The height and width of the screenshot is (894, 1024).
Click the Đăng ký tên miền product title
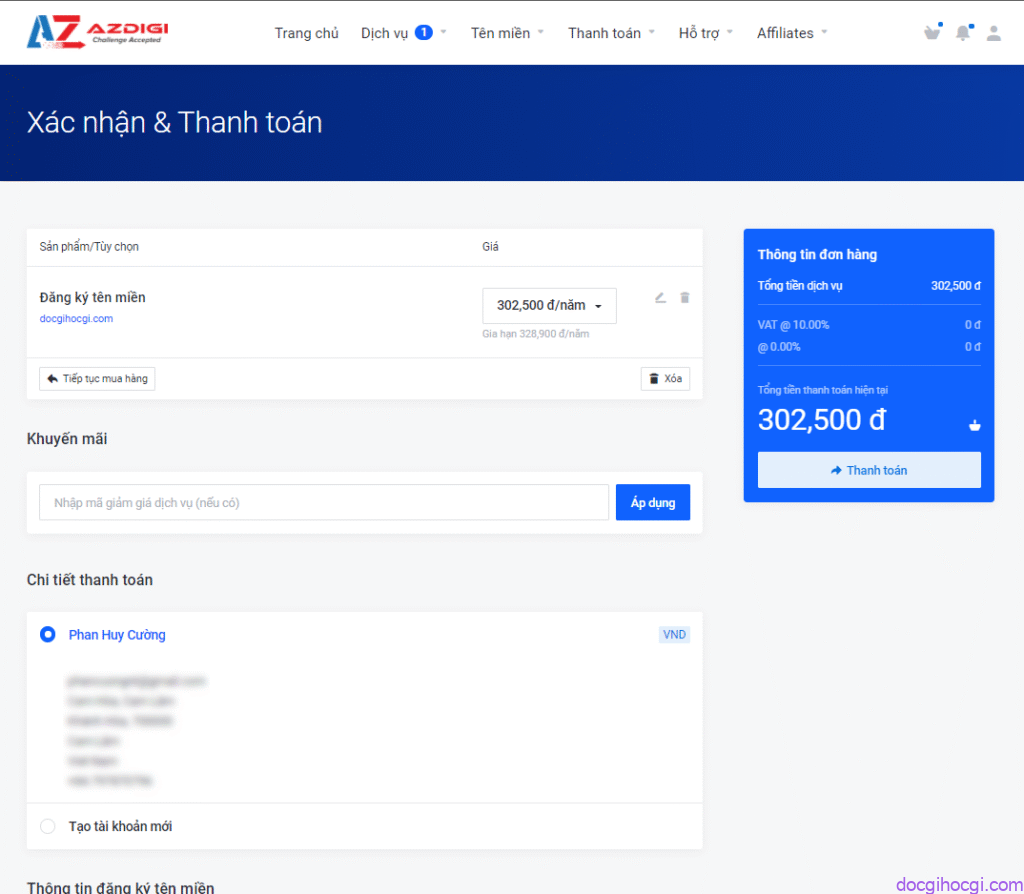[x=93, y=298]
